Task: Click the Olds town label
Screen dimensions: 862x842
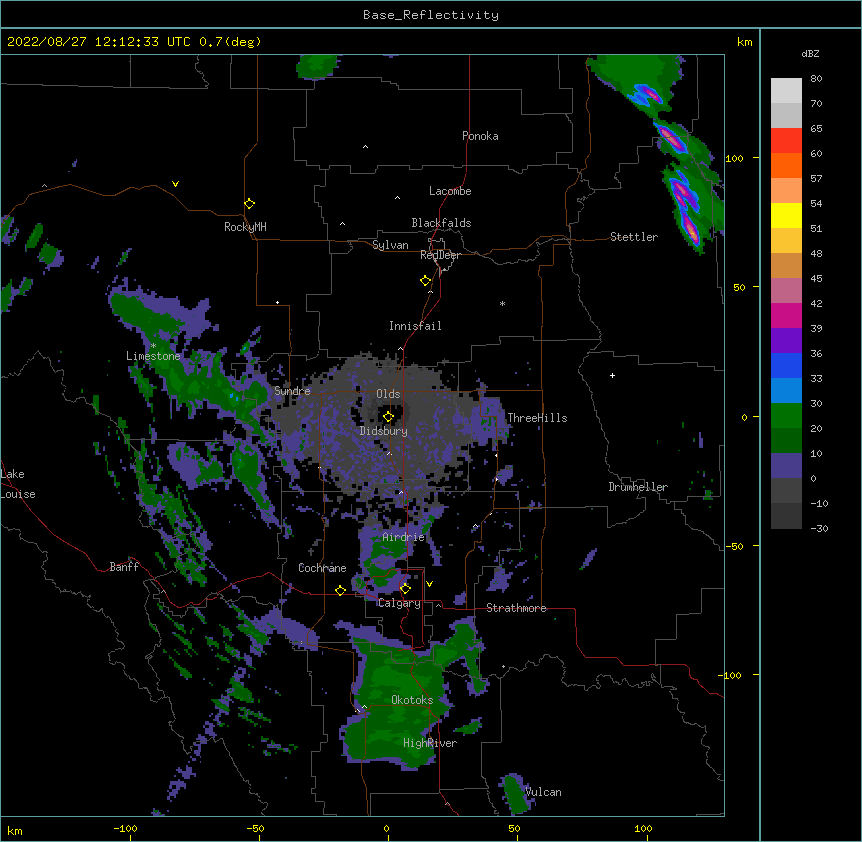Action: coord(388,394)
